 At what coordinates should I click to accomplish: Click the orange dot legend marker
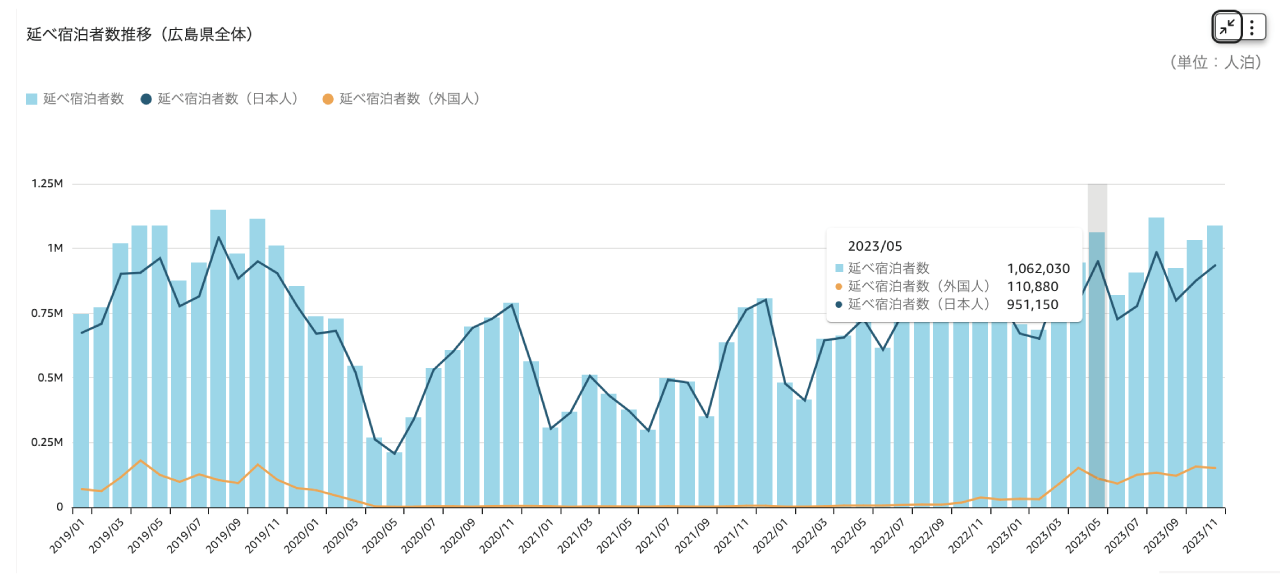tap(328, 99)
